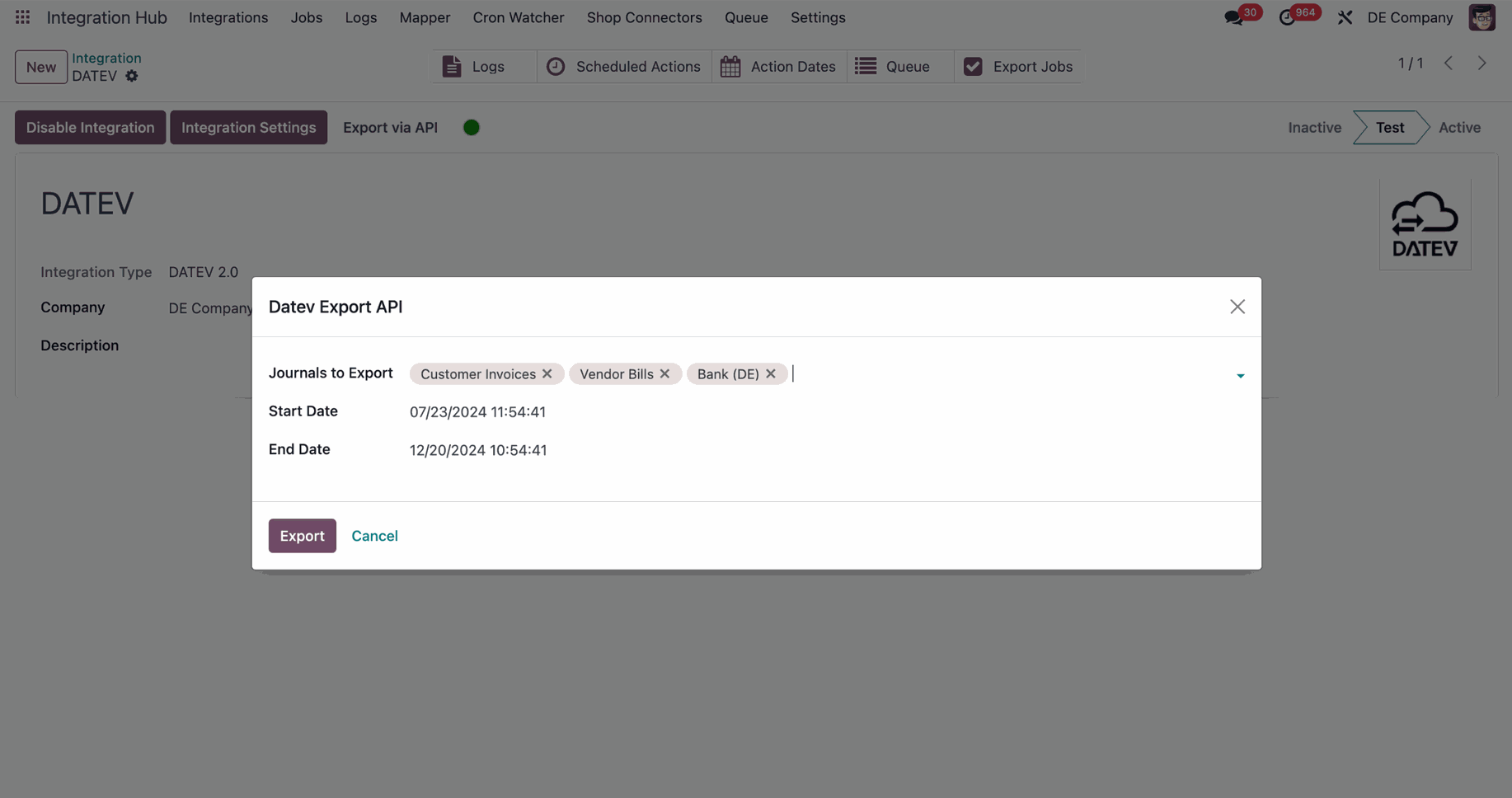Cancel the Datev export dialog
The image size is (1512, 798).
[x=374, y=536]
